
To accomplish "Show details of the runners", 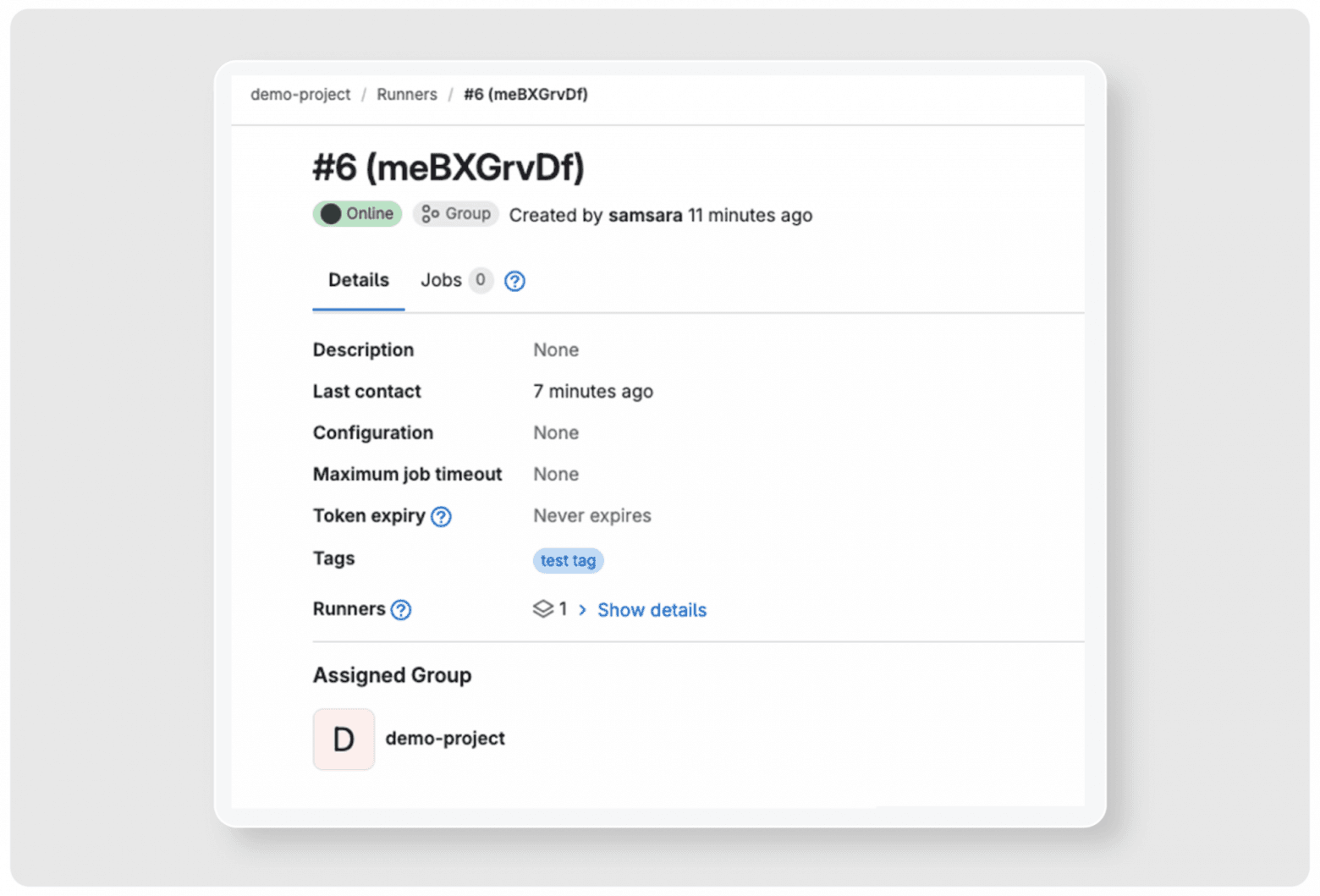I will 652,610.
